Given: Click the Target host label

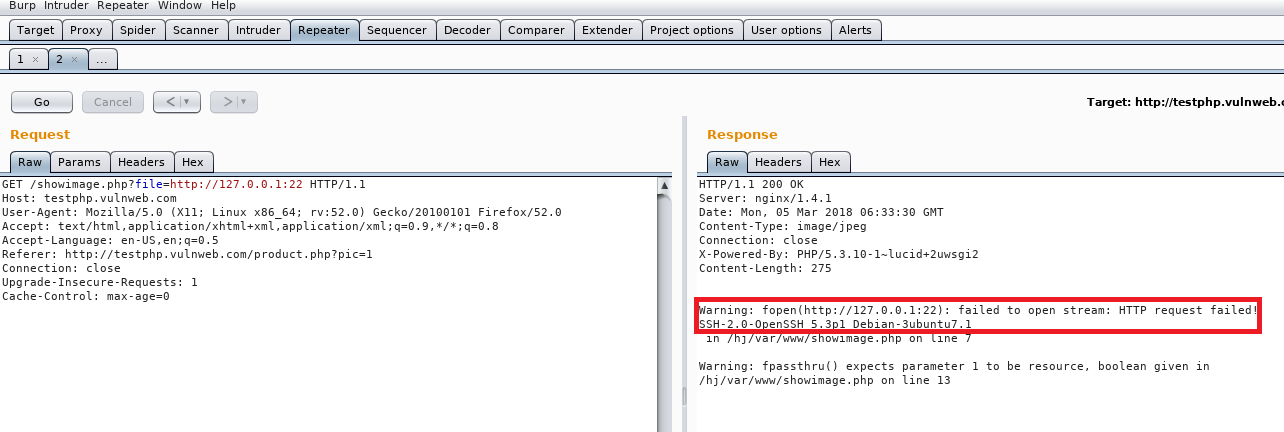Looking at the screenshot, I should tap(1185, 102).
